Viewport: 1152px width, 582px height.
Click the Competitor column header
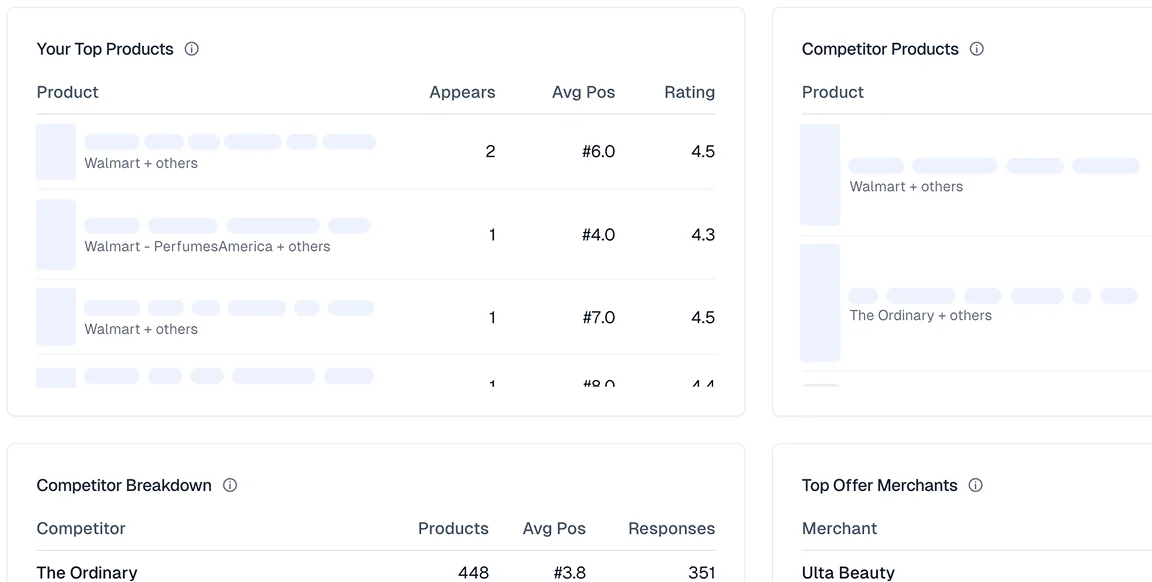81,528
